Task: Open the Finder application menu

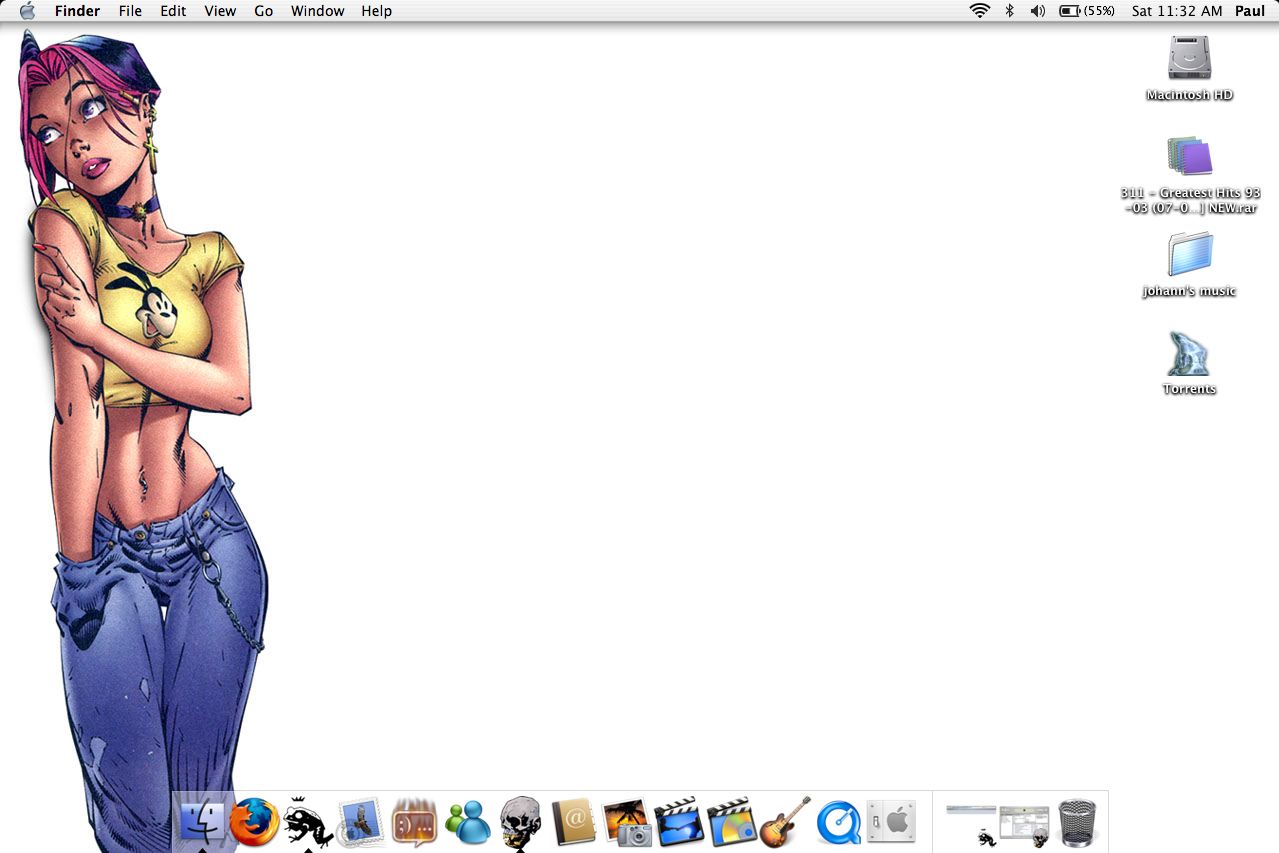Action: point(77,11)
